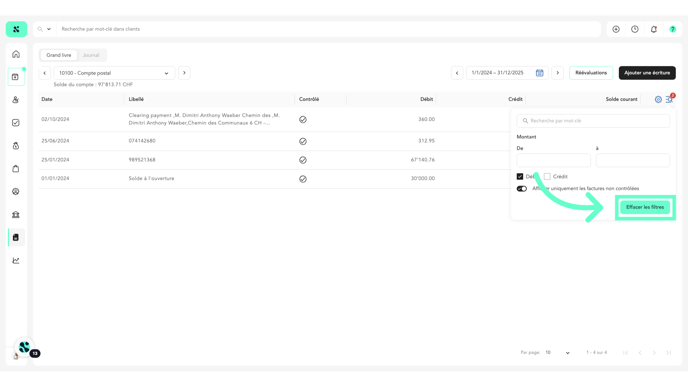
Task: Open the rows per page dropdown
Action: point(557,353)
